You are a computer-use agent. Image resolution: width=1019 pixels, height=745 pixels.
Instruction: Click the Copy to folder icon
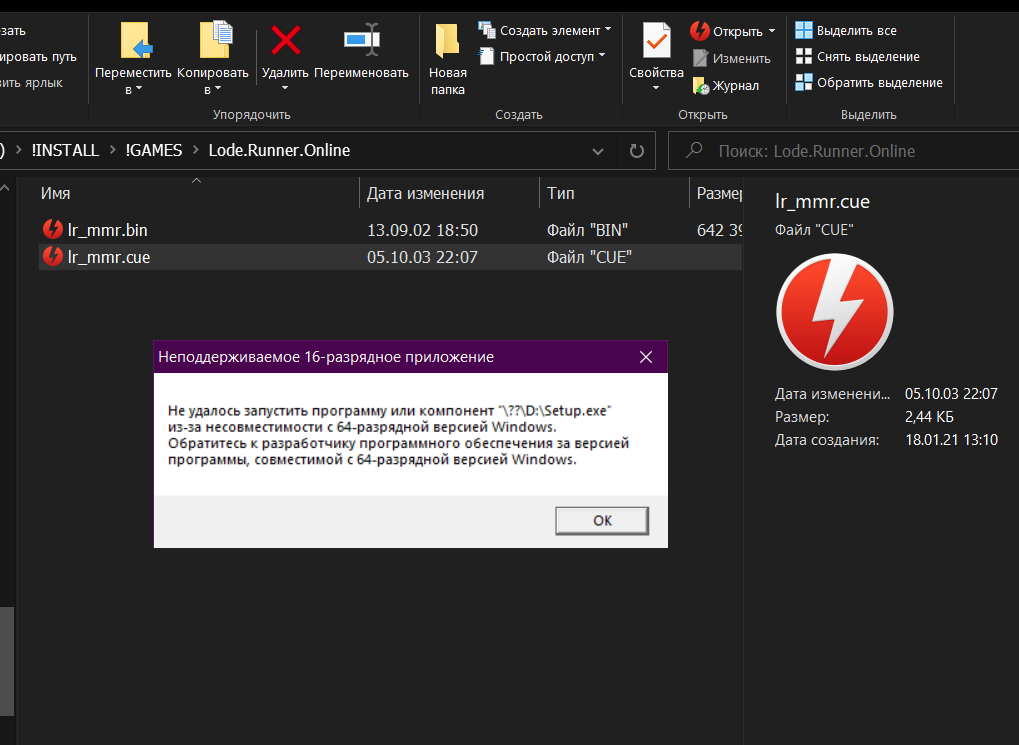(215, 40)
